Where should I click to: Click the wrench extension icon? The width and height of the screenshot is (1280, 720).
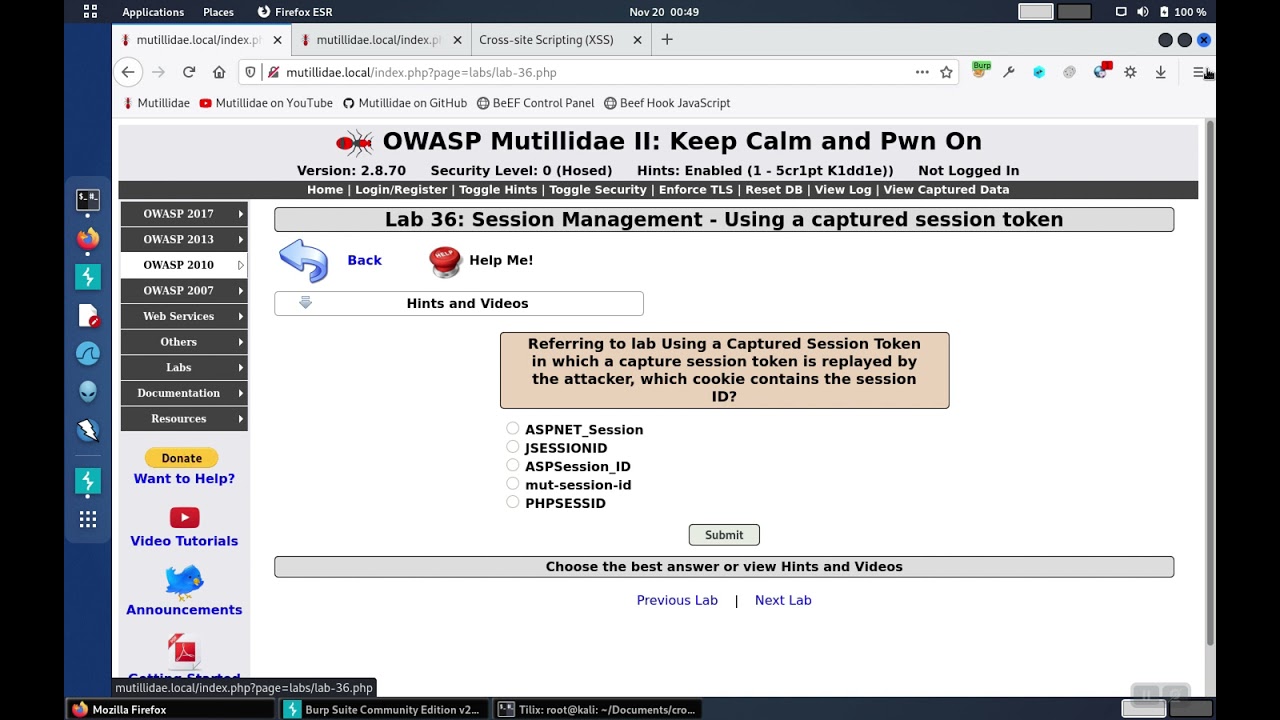pos(1009,72)
